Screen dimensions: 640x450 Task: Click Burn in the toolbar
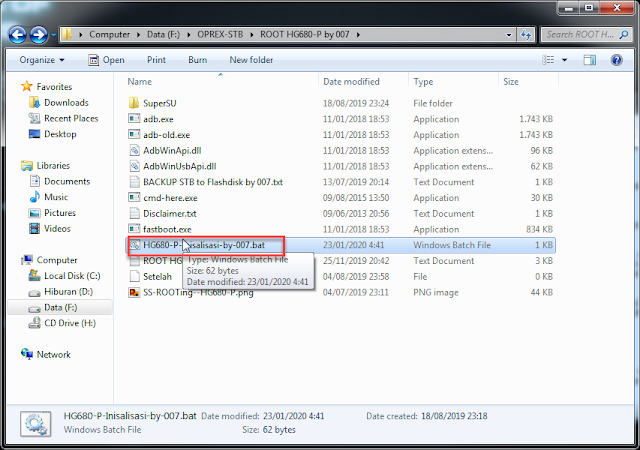(197, 60)
